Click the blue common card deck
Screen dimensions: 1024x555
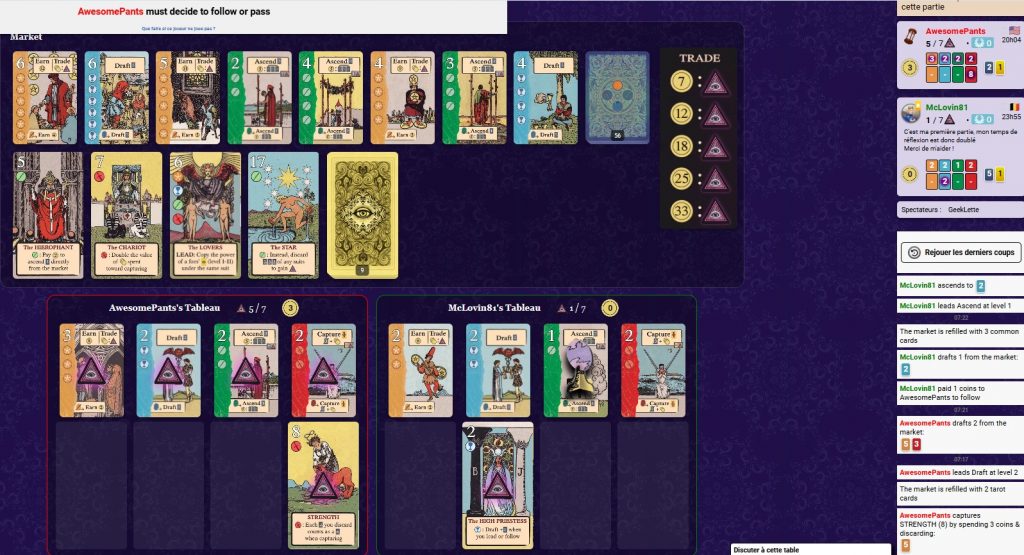(x=617, y=97)
